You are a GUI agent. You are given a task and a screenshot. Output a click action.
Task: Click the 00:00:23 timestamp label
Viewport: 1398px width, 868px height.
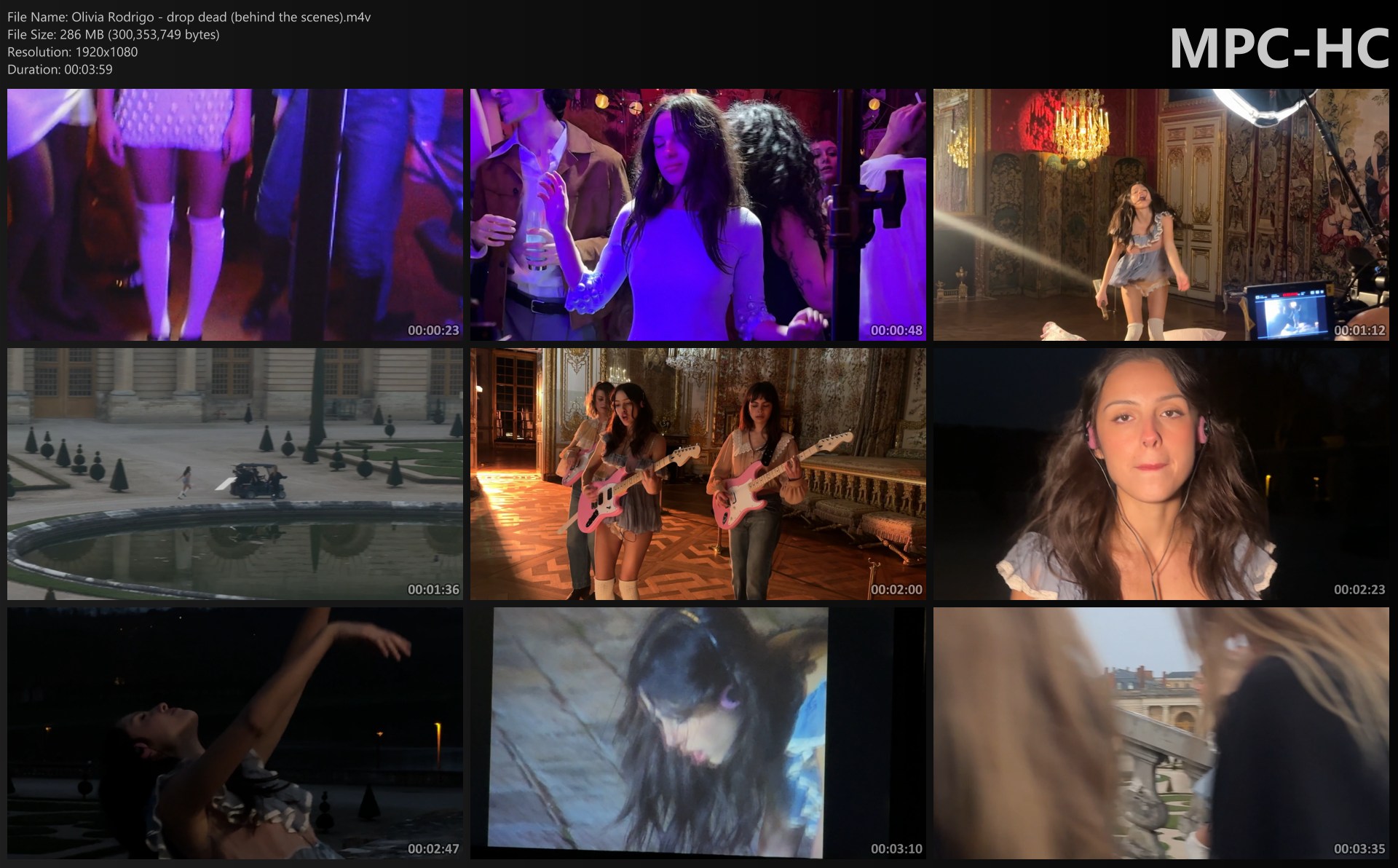433,330
